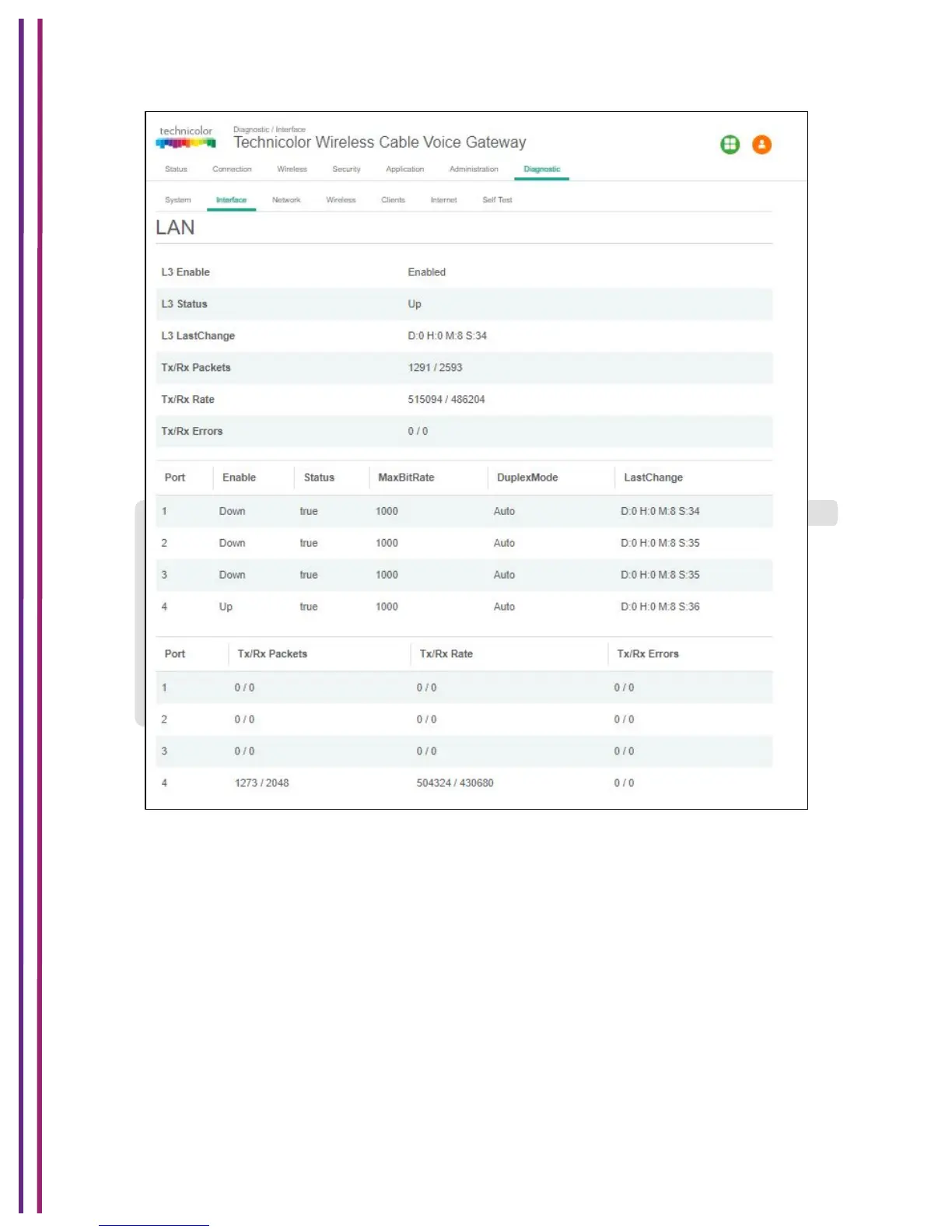Click the Tx/Rx Rate column header

[x=446, y=654]
